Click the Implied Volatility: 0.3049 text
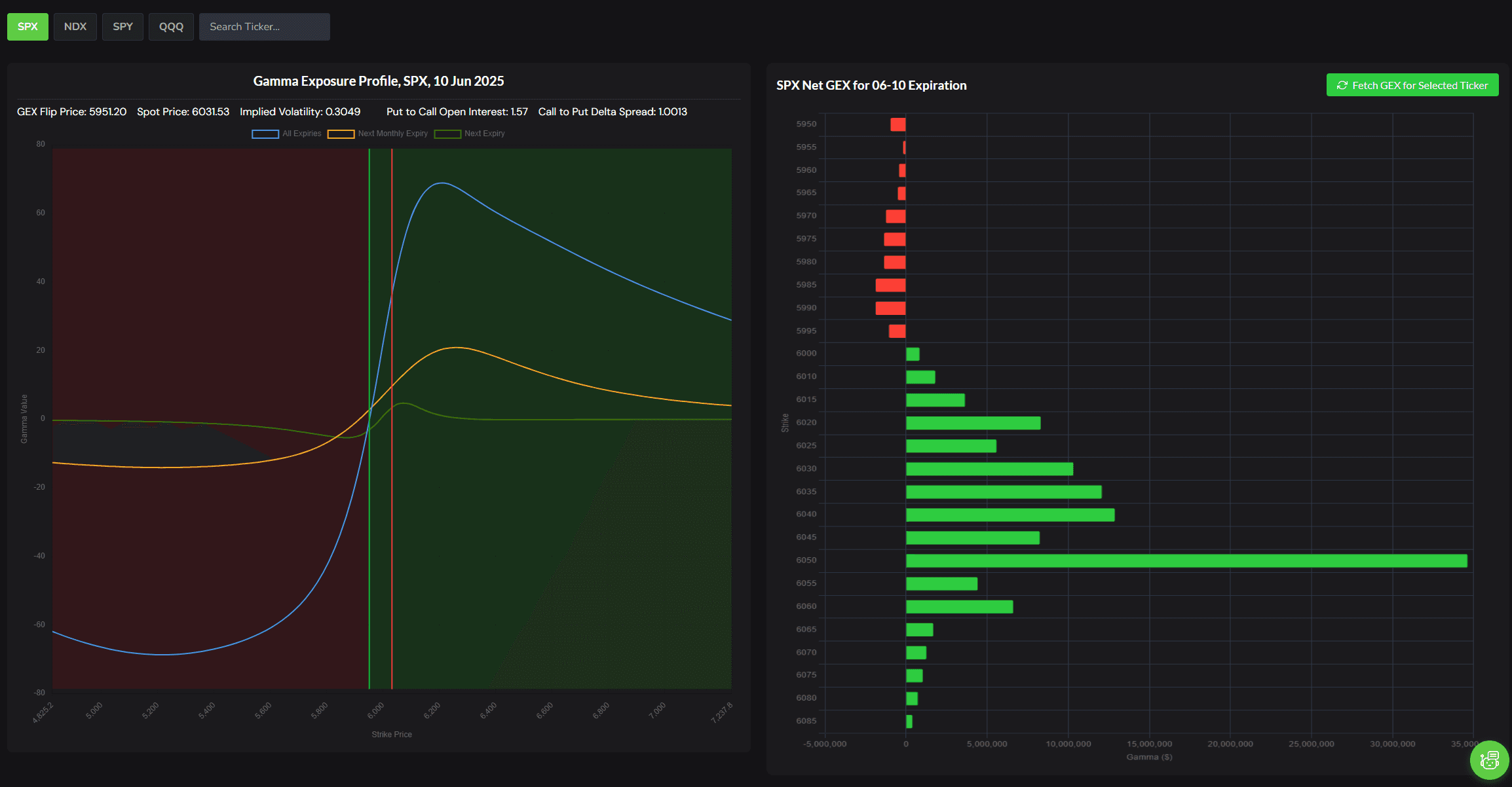 300,112
